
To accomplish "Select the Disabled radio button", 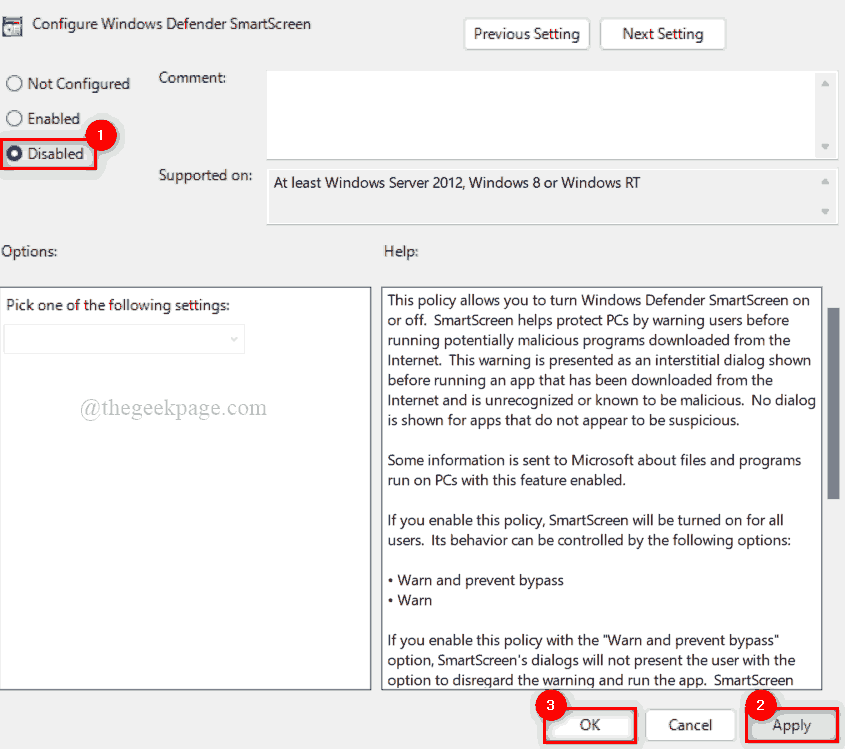I will [x=14, y=153].
